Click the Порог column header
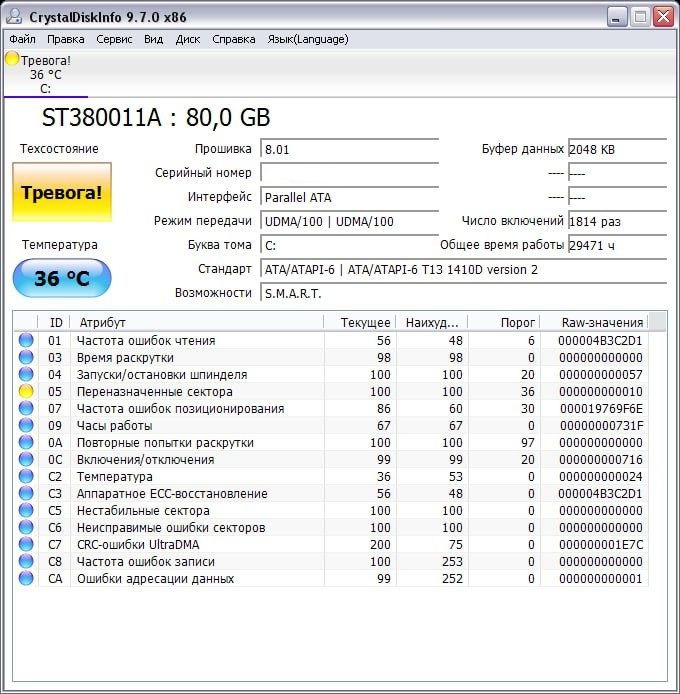This screenshot has width=680, height=694. 504,322
